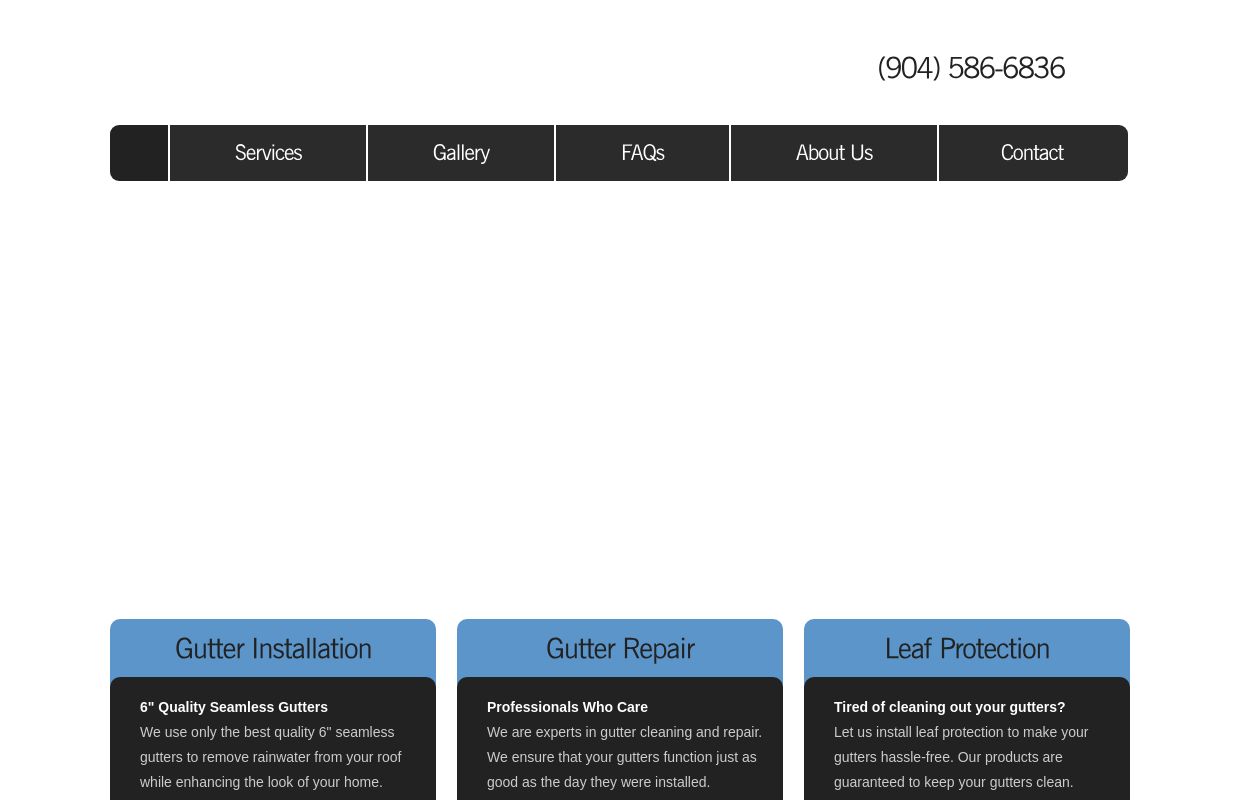Navigate to the About Us page
1240x800 pixels.
pos(834,153)
